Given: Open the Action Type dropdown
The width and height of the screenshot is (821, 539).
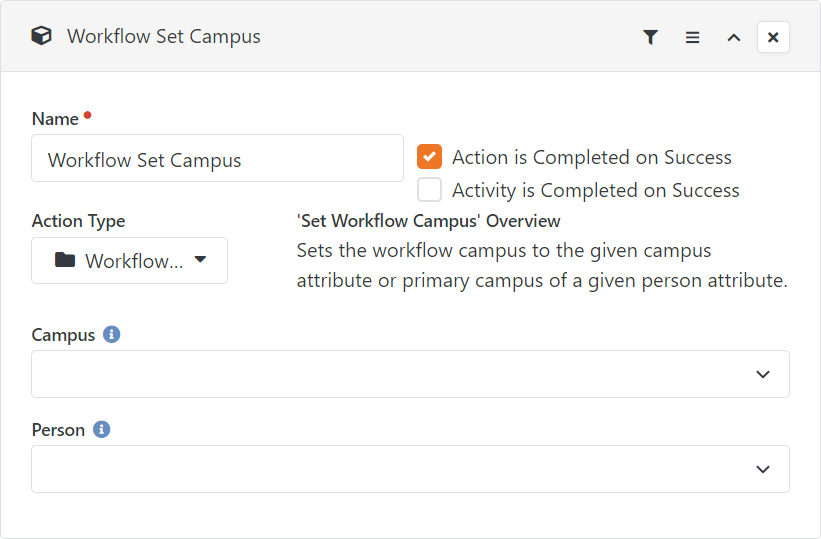Looking at the screenshot, I should (129, 260).
